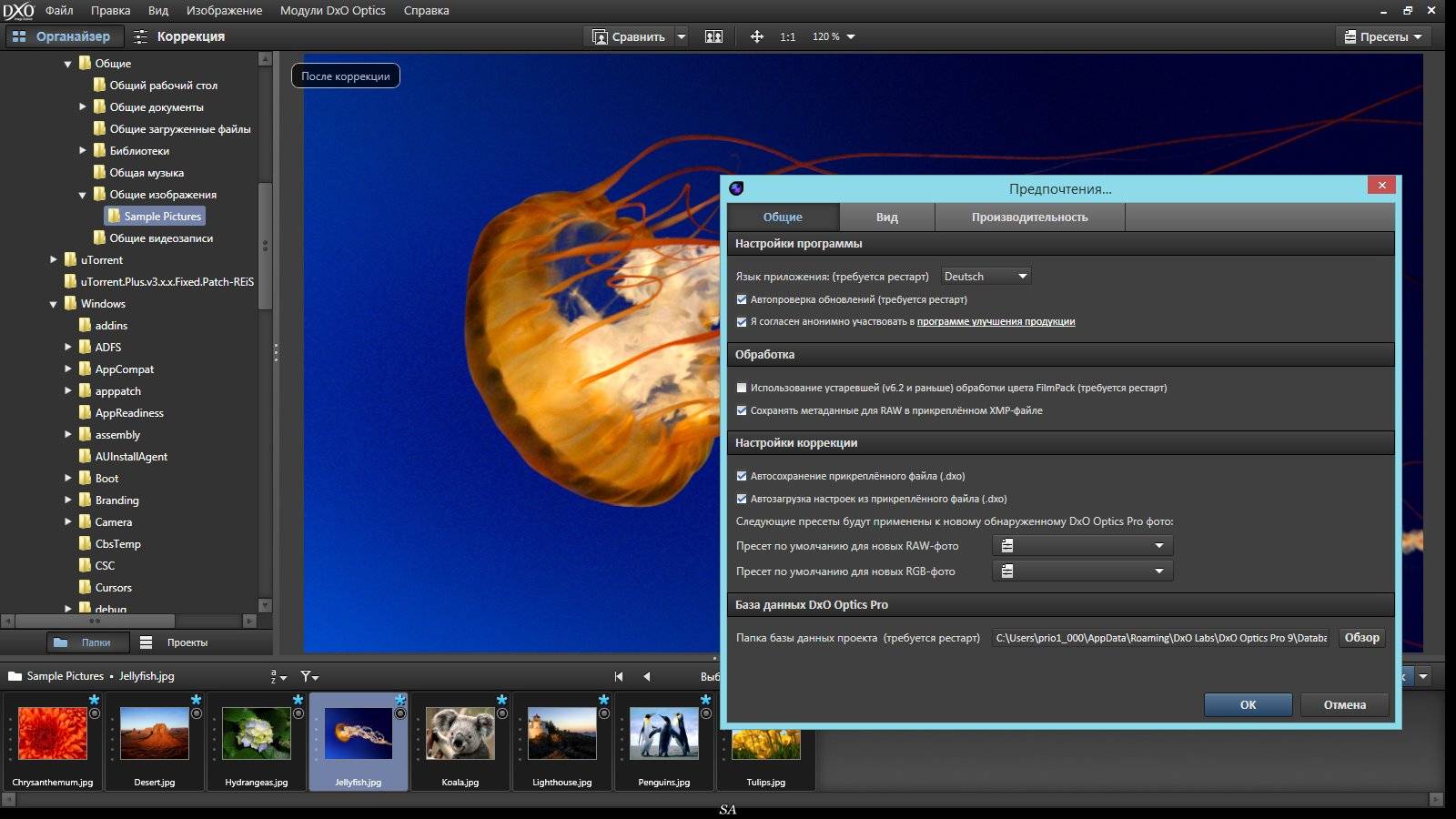1456x819 pixels.
Task: Click processing status circle on Desert.jpg
Action: [196, 713]
